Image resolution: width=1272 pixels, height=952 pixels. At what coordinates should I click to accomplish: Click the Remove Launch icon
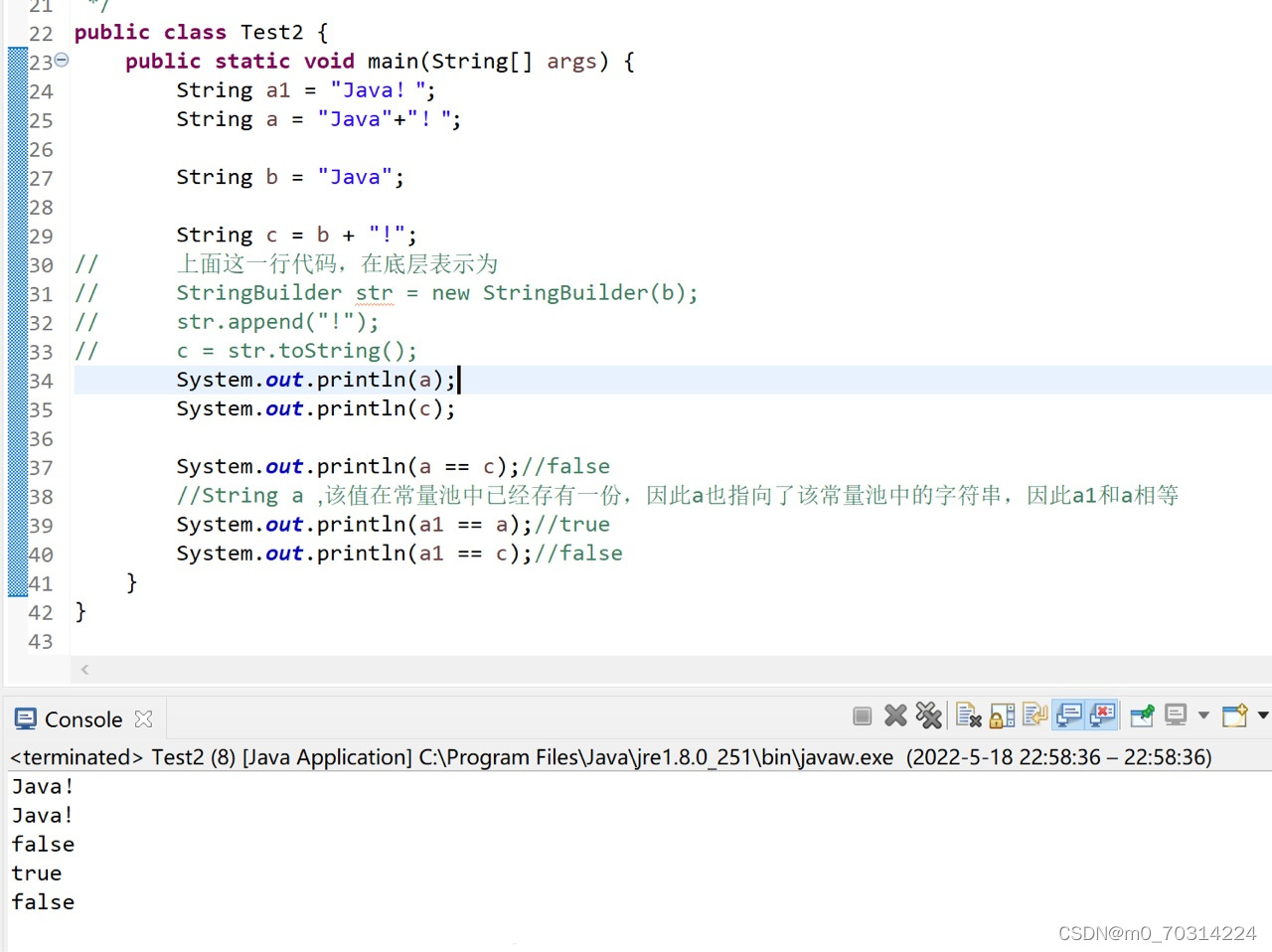click(x=895, y=714)
